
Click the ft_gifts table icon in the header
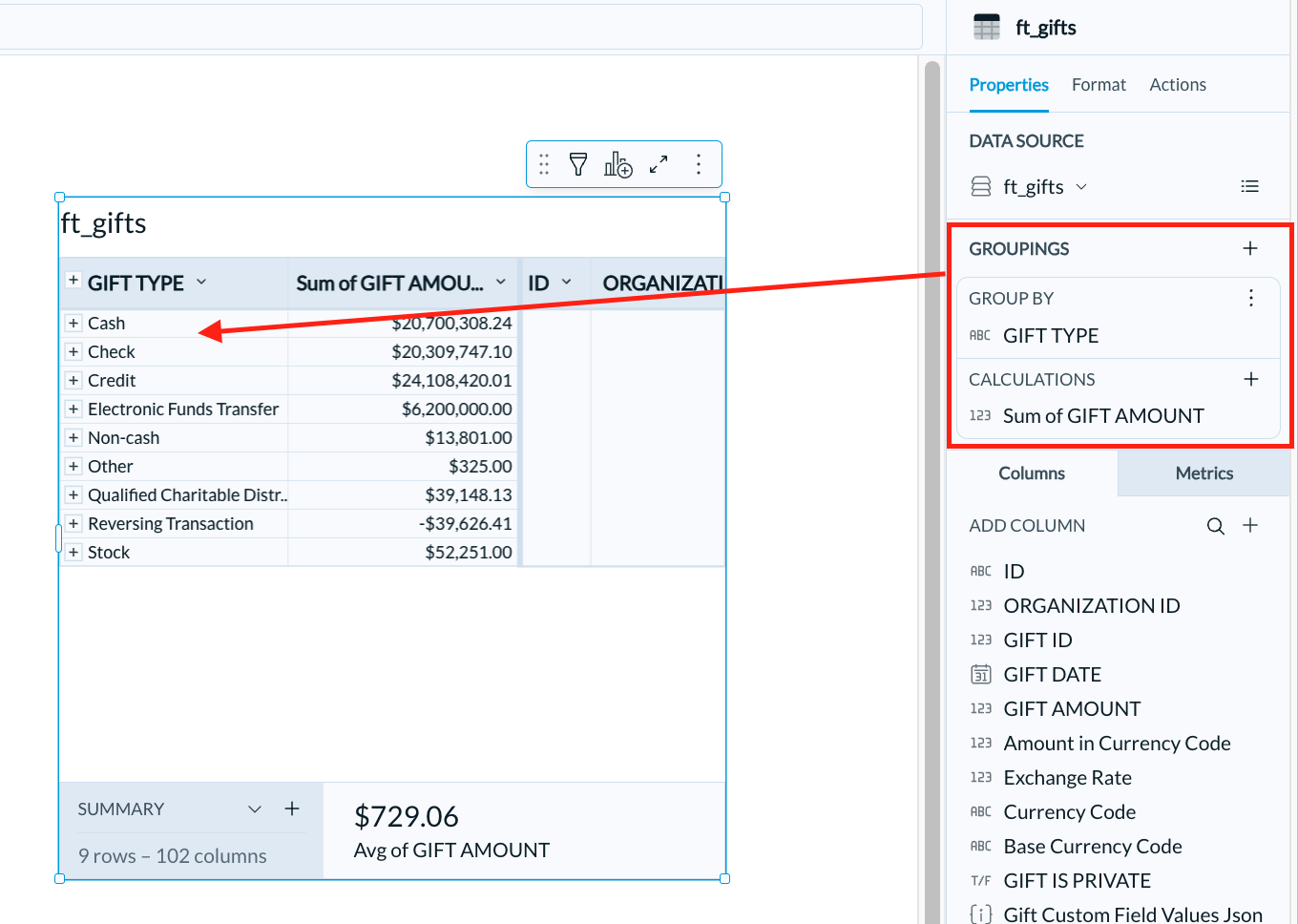tap(987, 26)
